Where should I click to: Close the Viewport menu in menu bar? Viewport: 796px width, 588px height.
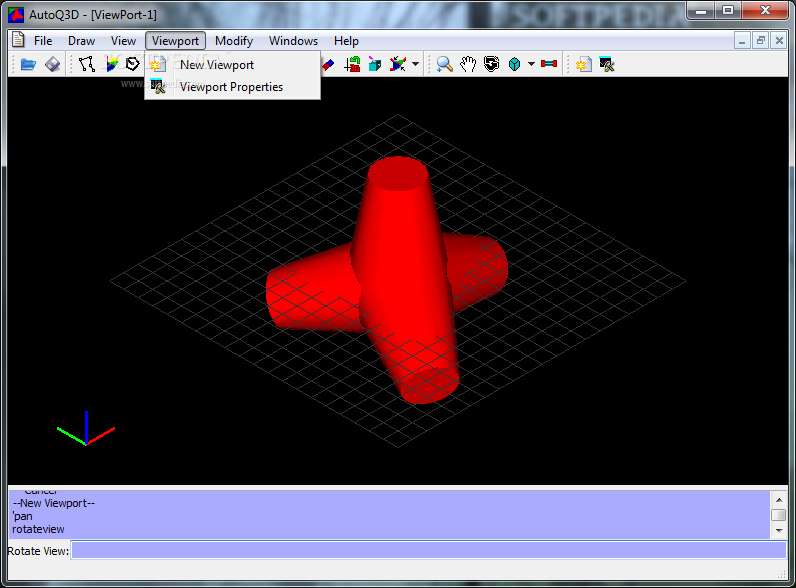pos(175,41)
